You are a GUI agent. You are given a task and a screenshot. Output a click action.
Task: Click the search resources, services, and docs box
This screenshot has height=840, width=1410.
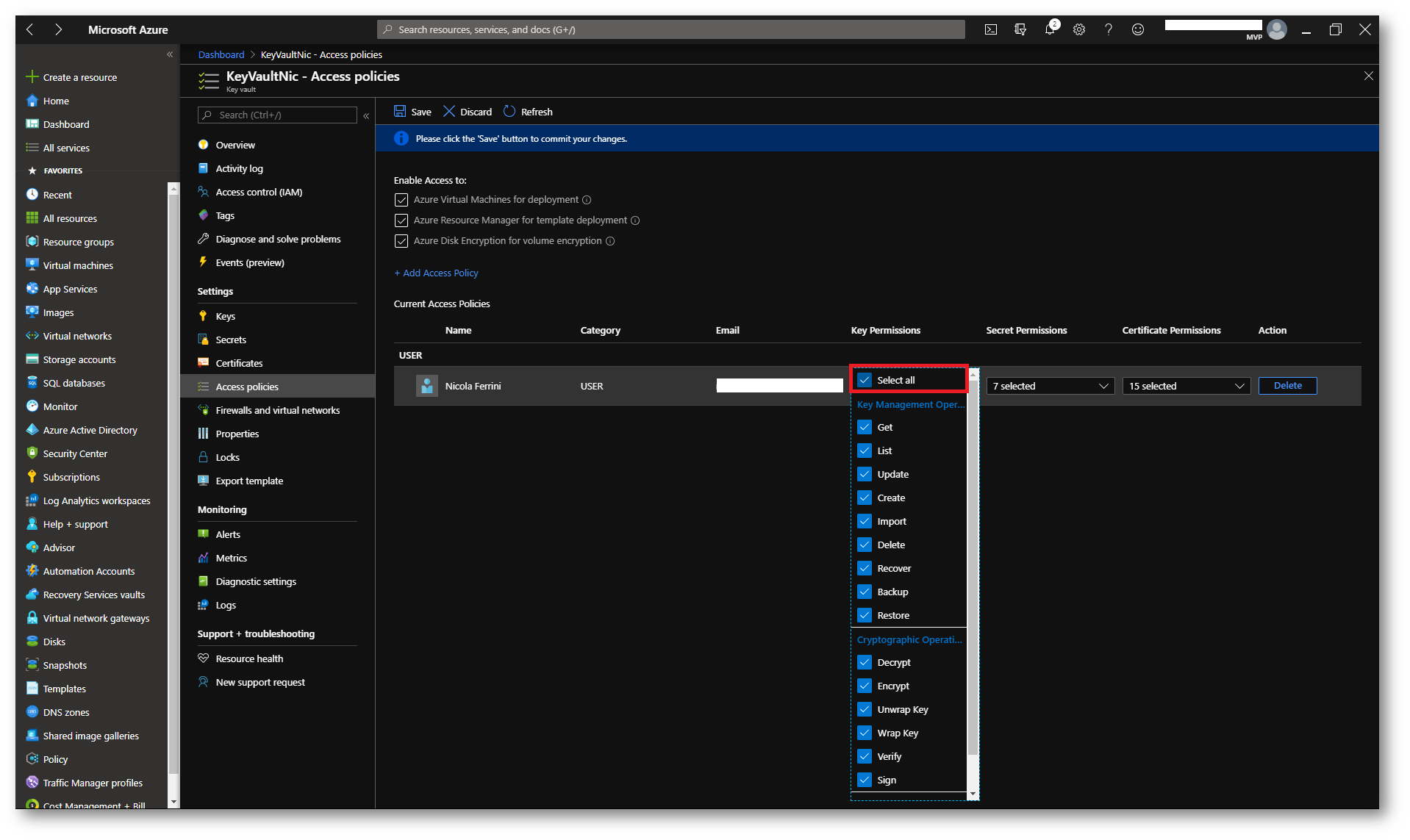[670, 29]
